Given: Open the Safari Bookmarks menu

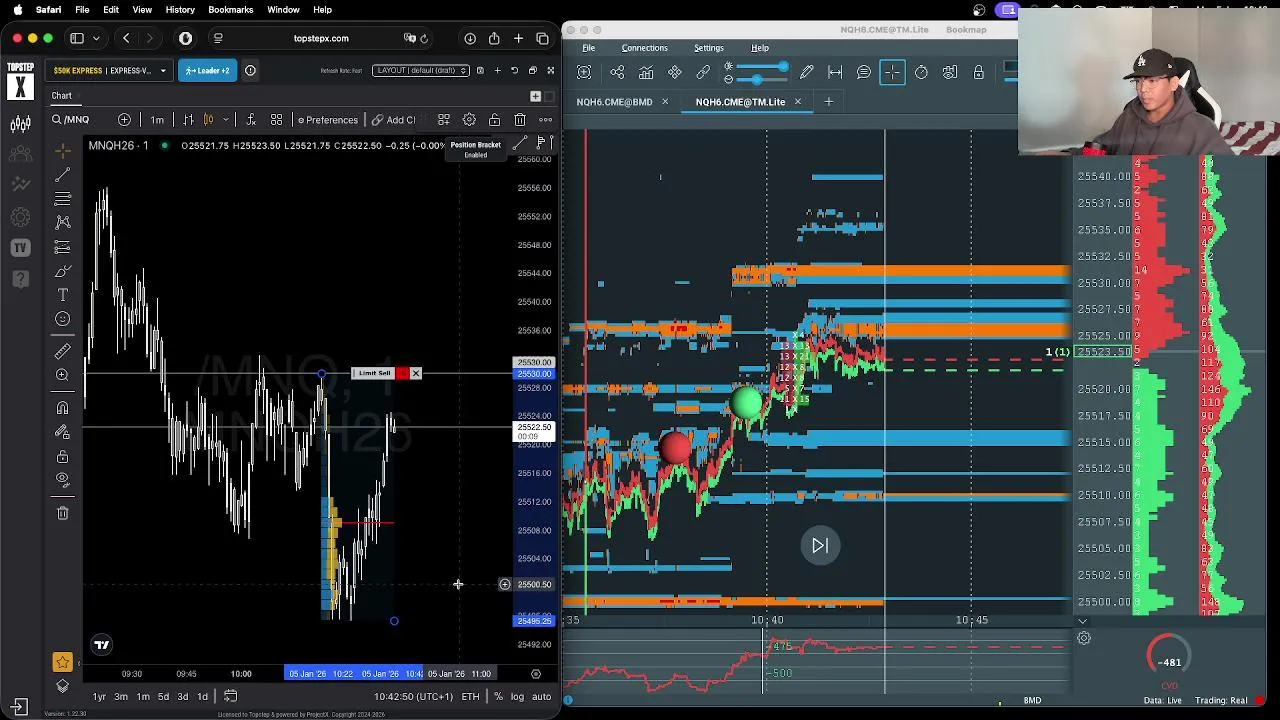Looking at the screenshot, I should click(x=230, y=10).
